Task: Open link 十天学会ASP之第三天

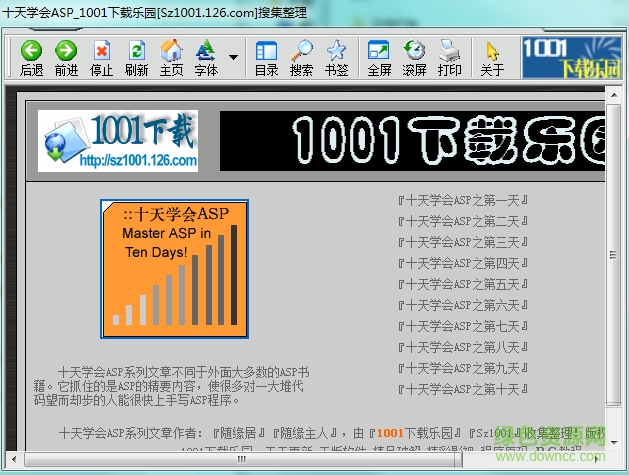Action: (x=463, y=242)
